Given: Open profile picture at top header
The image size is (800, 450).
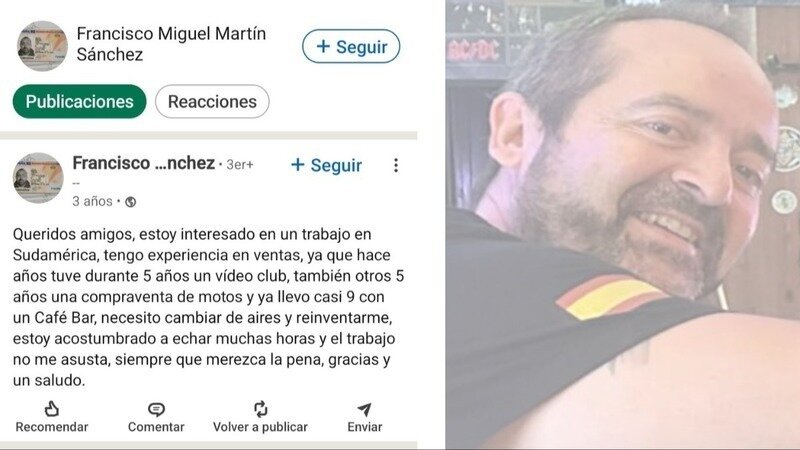Looking at the screenshot, I should click(x=42, y=46).
